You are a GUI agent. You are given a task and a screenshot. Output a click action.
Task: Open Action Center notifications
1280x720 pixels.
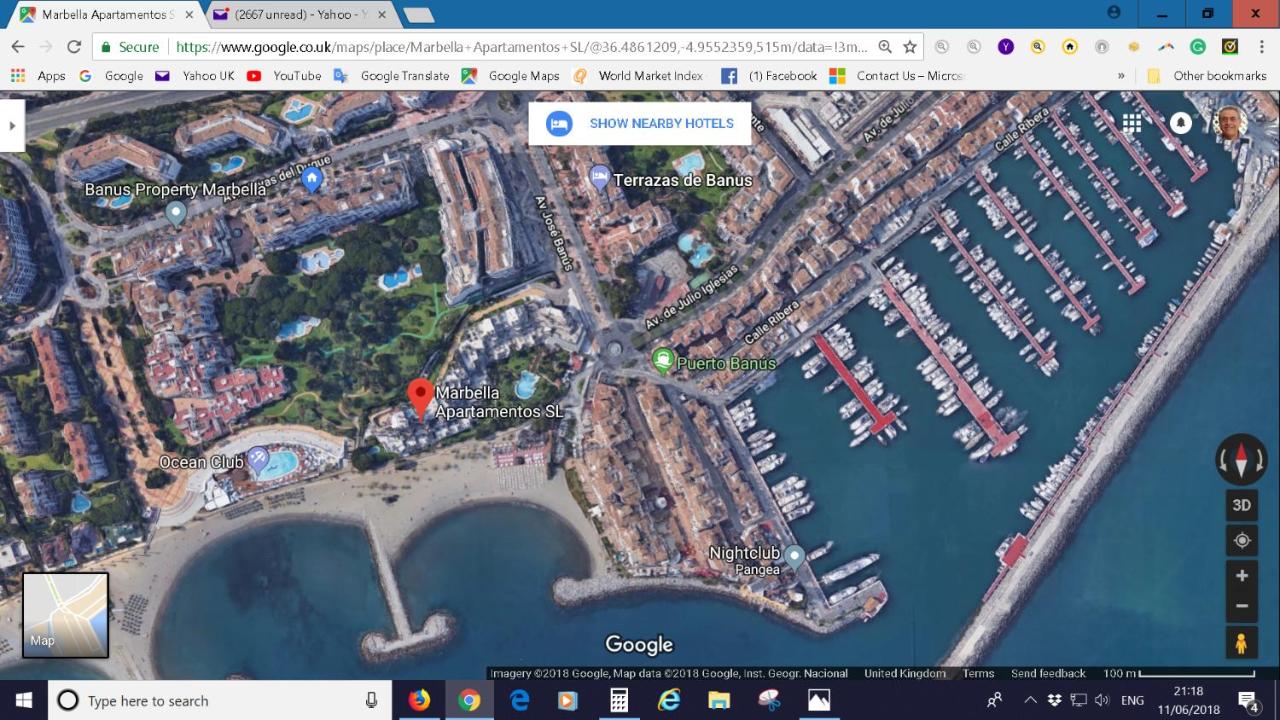click(x=1249, y=700)
